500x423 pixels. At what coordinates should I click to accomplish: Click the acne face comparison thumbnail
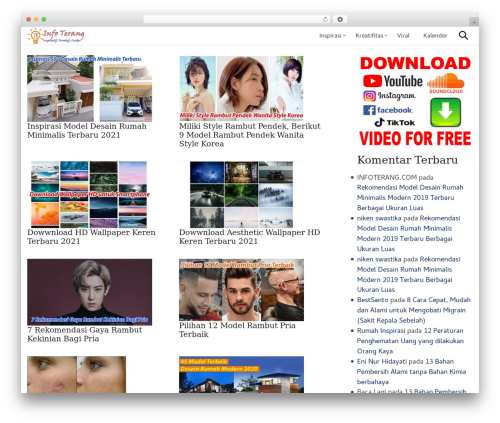[77, 374]
